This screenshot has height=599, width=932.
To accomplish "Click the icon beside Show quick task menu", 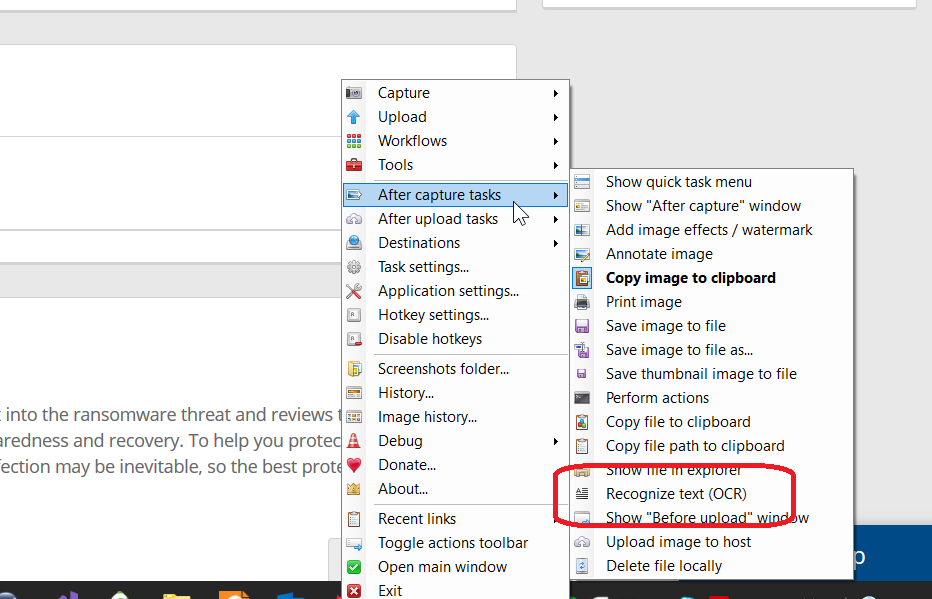I will pos(582,182).
